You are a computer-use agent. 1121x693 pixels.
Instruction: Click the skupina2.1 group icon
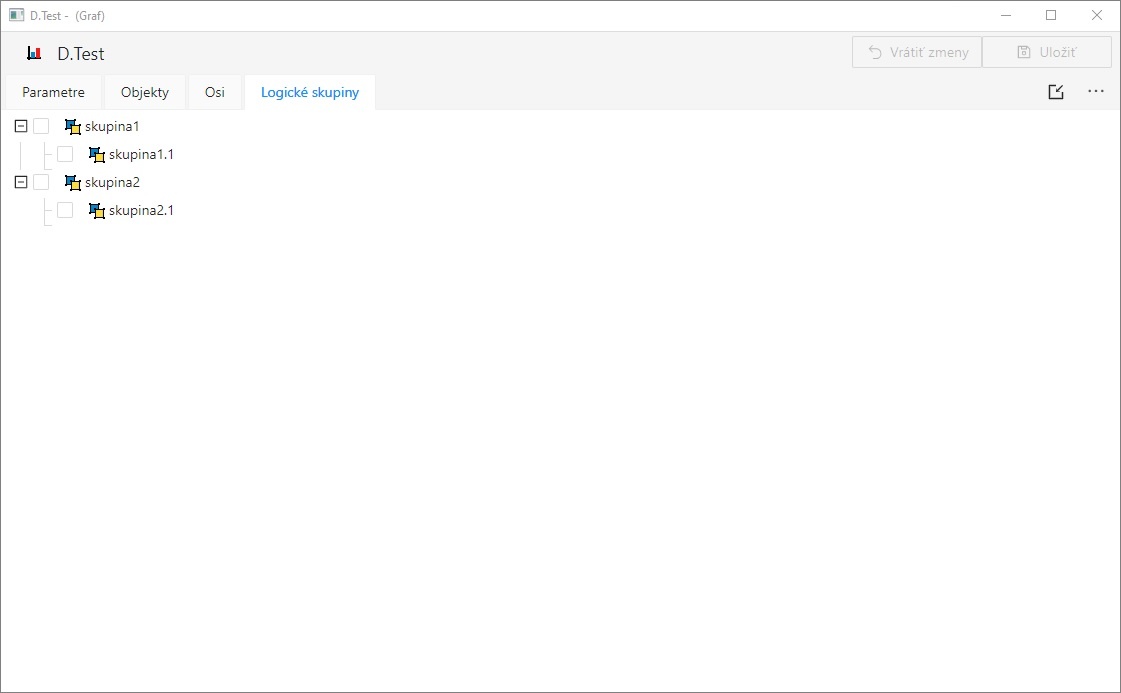(96, 210)
